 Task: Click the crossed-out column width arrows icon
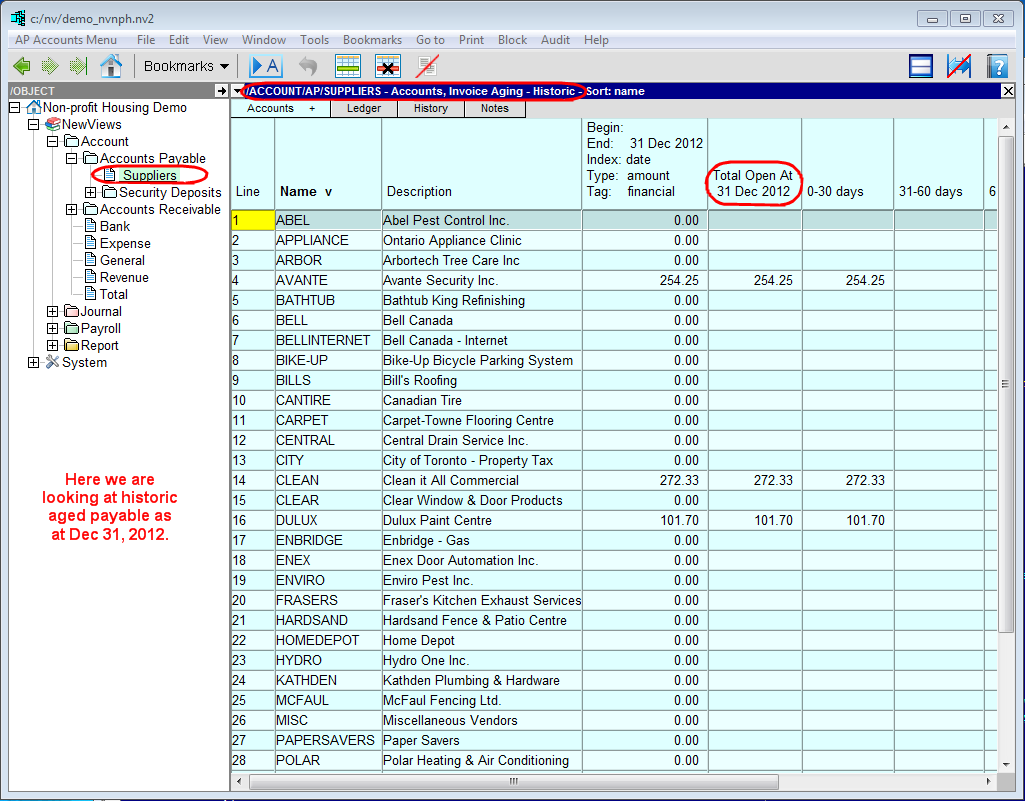[x=959, y=66]
